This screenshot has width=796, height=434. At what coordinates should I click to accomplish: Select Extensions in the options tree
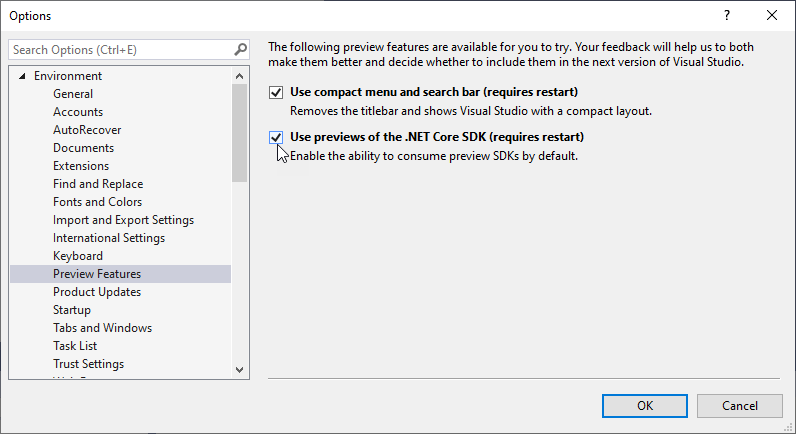click(x=81, y=166)
